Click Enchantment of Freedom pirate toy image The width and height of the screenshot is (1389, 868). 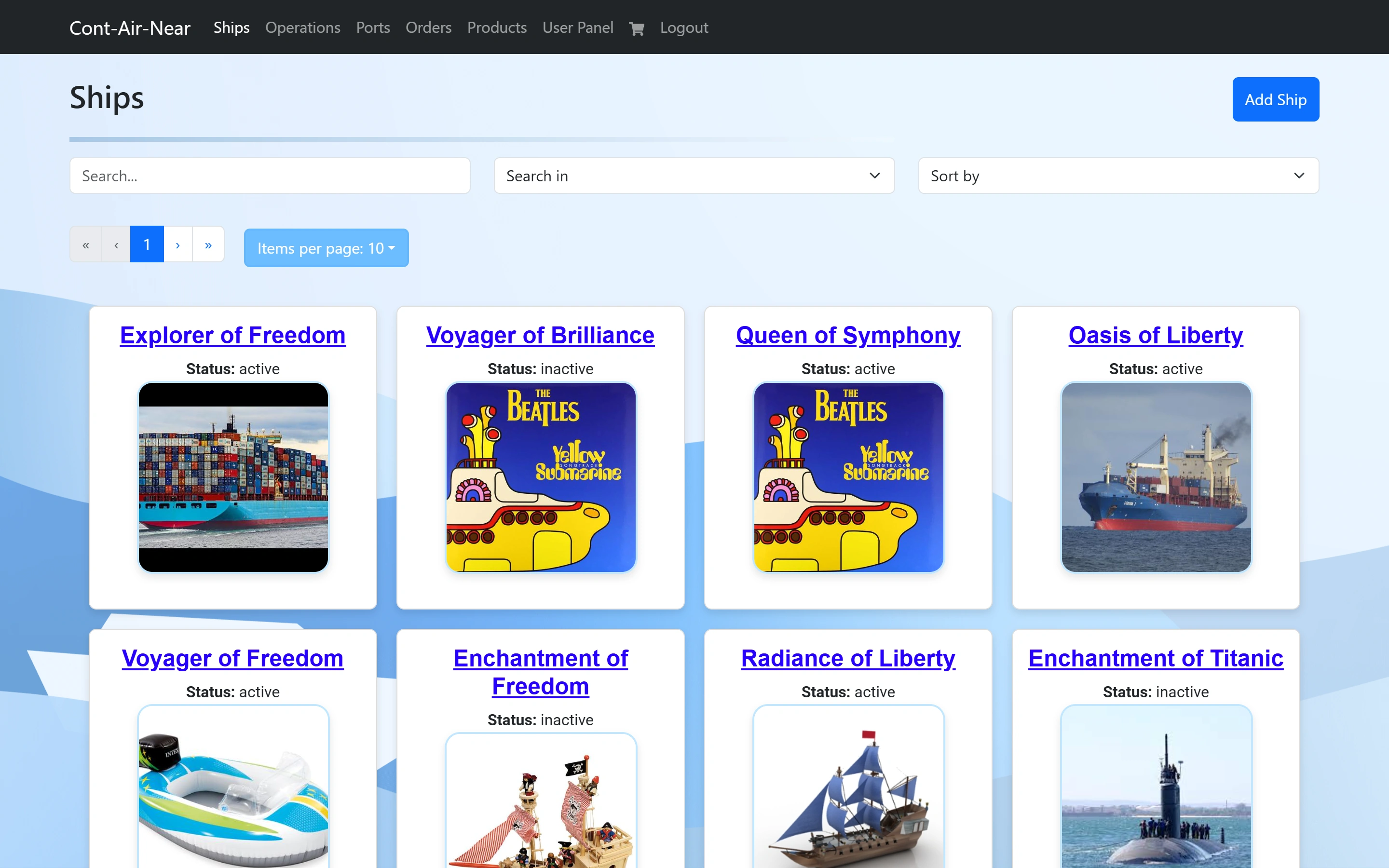click(541, 801)
